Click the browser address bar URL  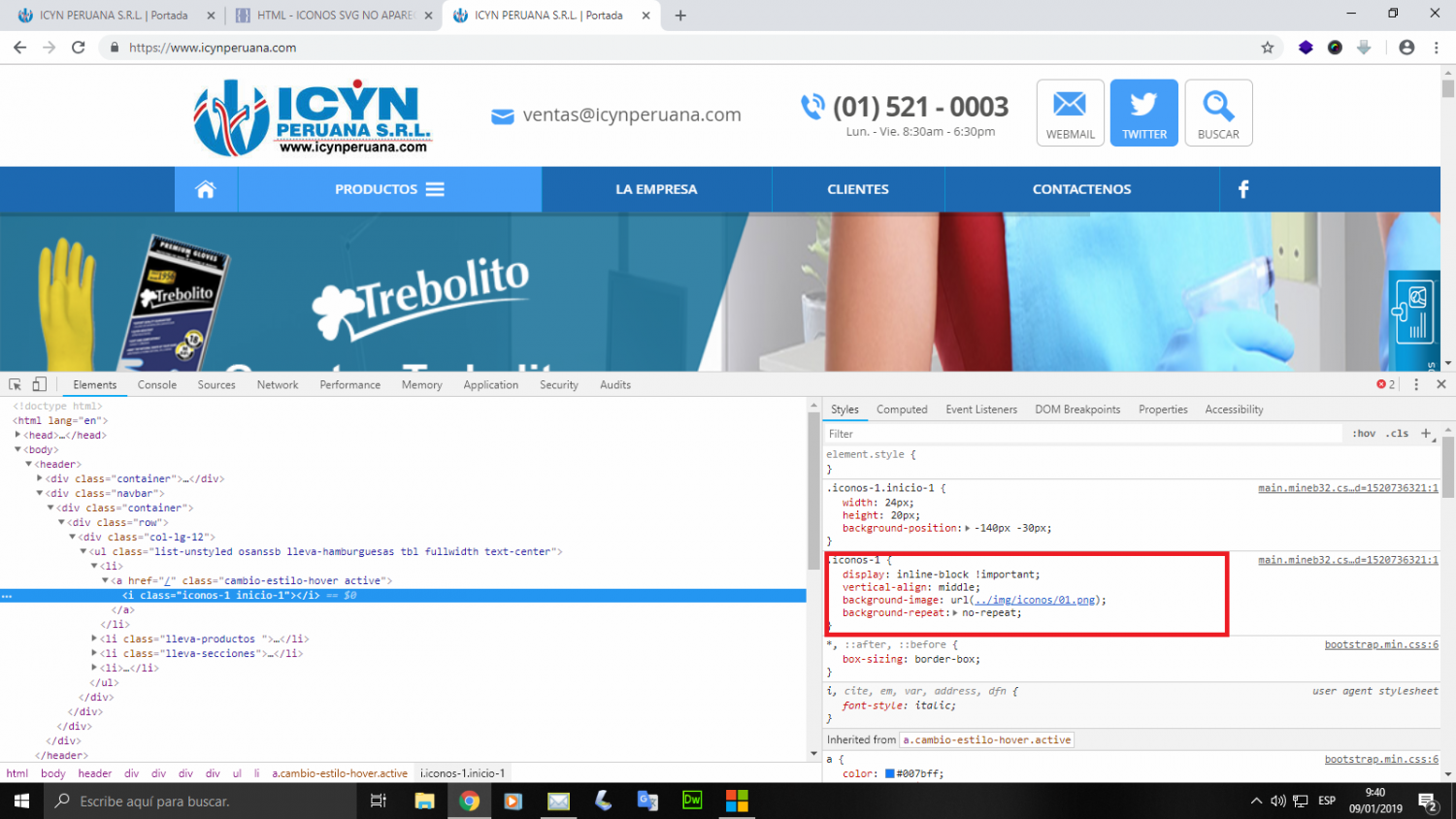coord(213,48)
